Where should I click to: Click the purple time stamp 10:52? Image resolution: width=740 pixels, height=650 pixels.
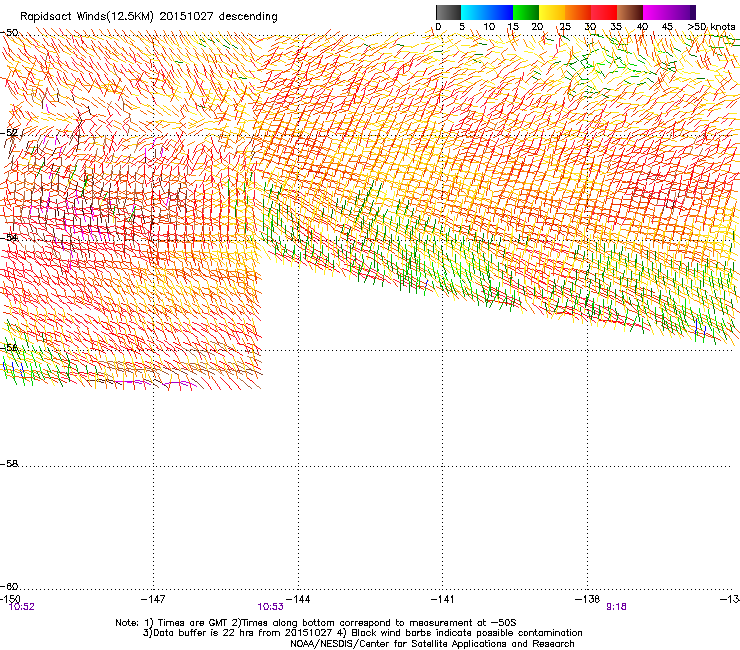click(22, 607)
